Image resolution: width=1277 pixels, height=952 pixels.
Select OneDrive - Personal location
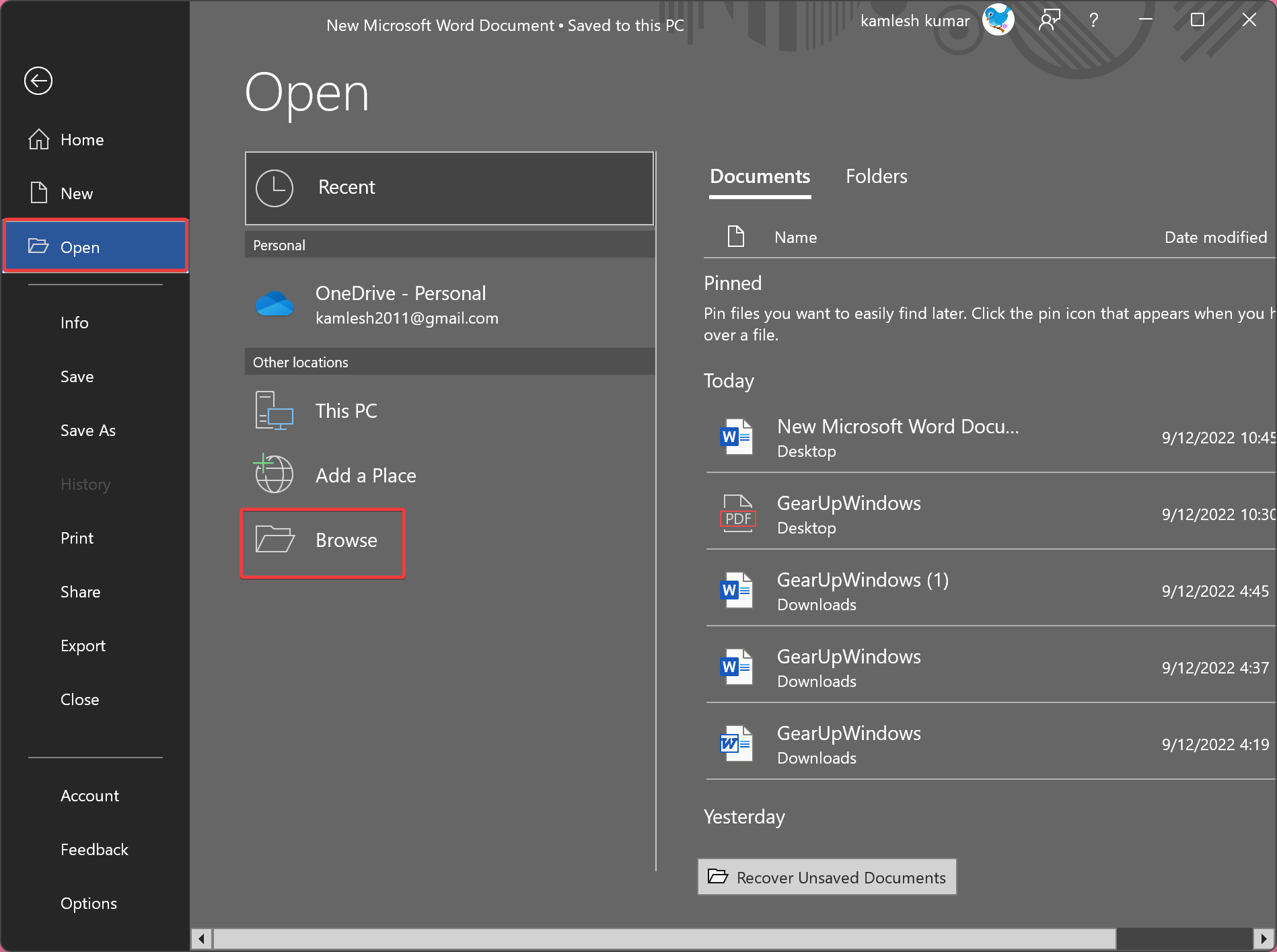click(449, 304)
